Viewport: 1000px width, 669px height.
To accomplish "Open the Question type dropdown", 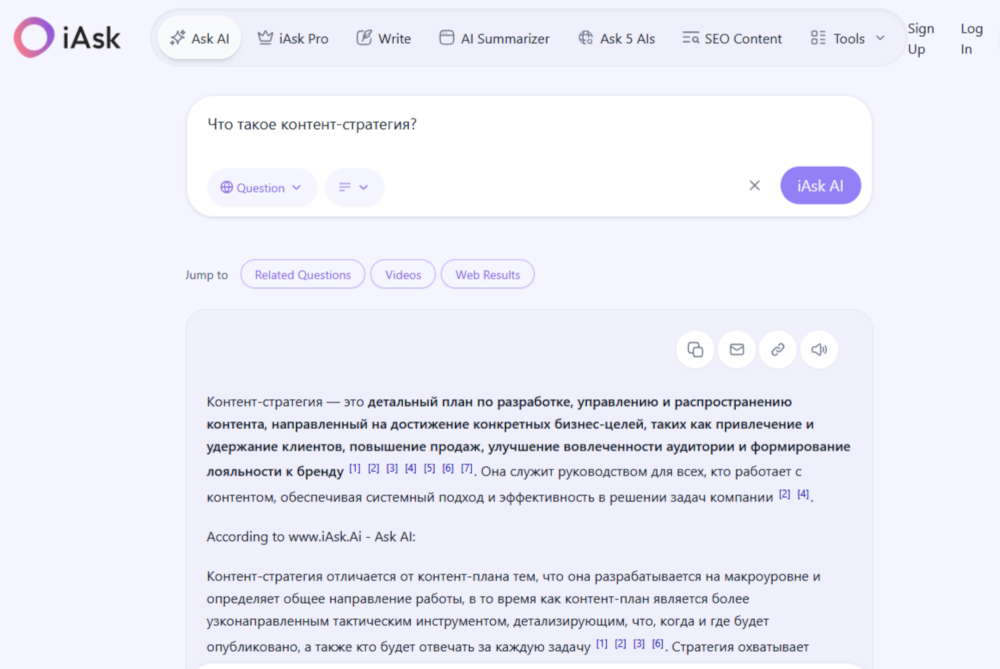I will 261,187.
